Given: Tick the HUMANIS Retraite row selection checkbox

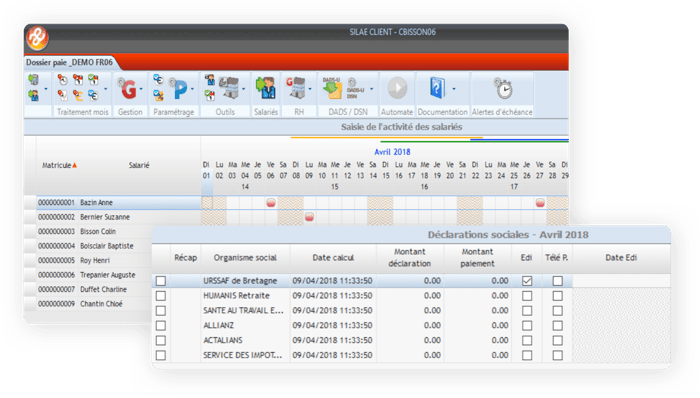Looking at the screenshot, I should point(161,295).
